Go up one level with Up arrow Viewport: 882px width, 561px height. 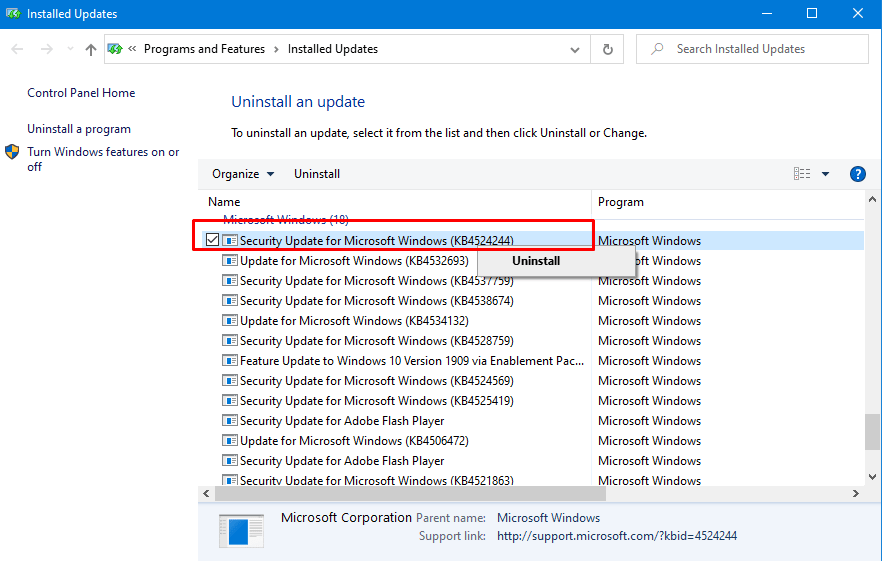point(91,50)
